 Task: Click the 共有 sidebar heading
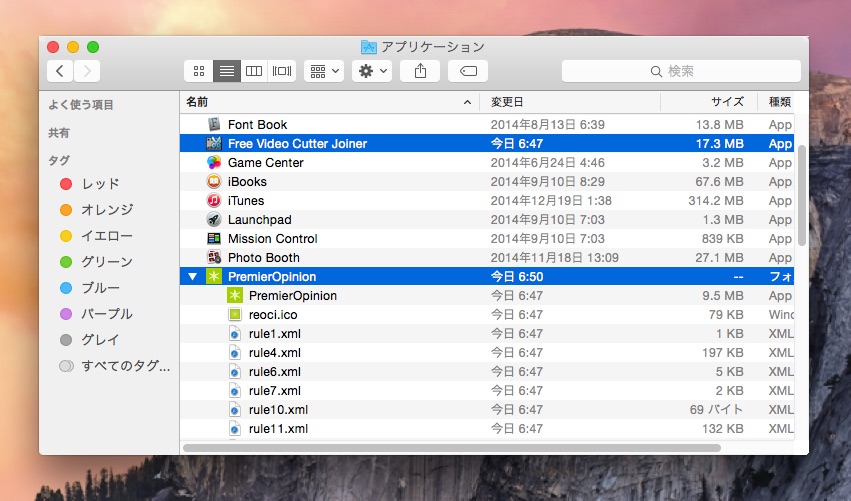click(59, 133)
